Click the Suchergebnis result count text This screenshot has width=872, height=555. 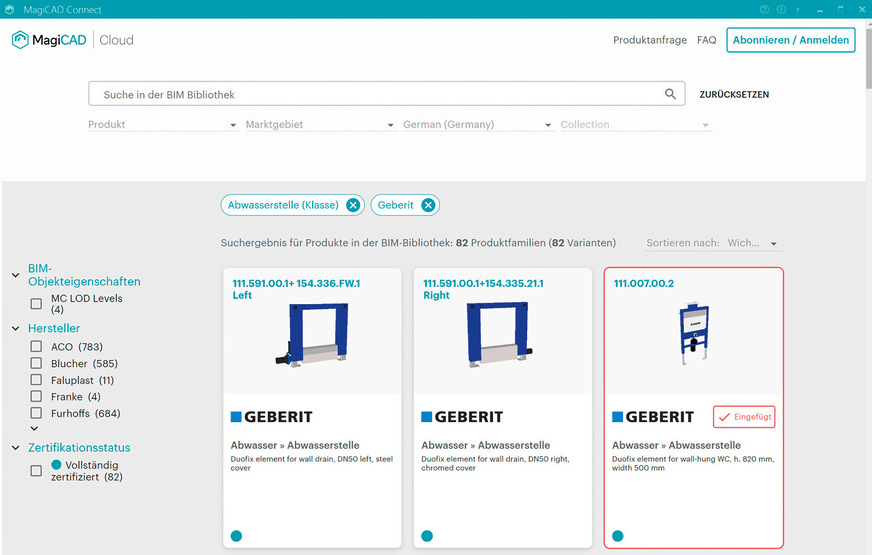(418, 243)
